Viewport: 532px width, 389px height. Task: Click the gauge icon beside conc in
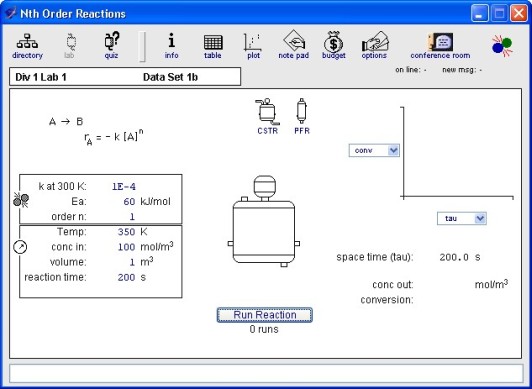pos(20,247)
